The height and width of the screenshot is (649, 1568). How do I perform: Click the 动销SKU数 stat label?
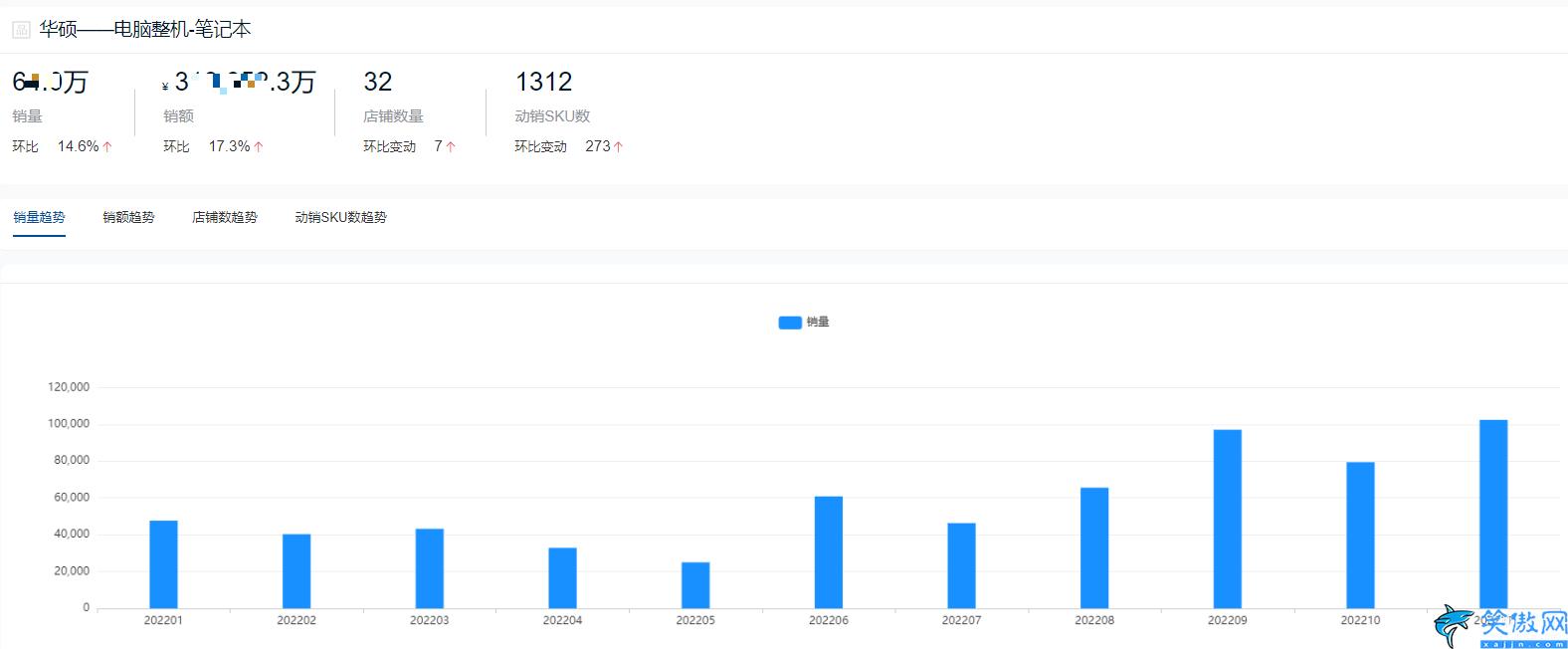[x=552, y=116]
